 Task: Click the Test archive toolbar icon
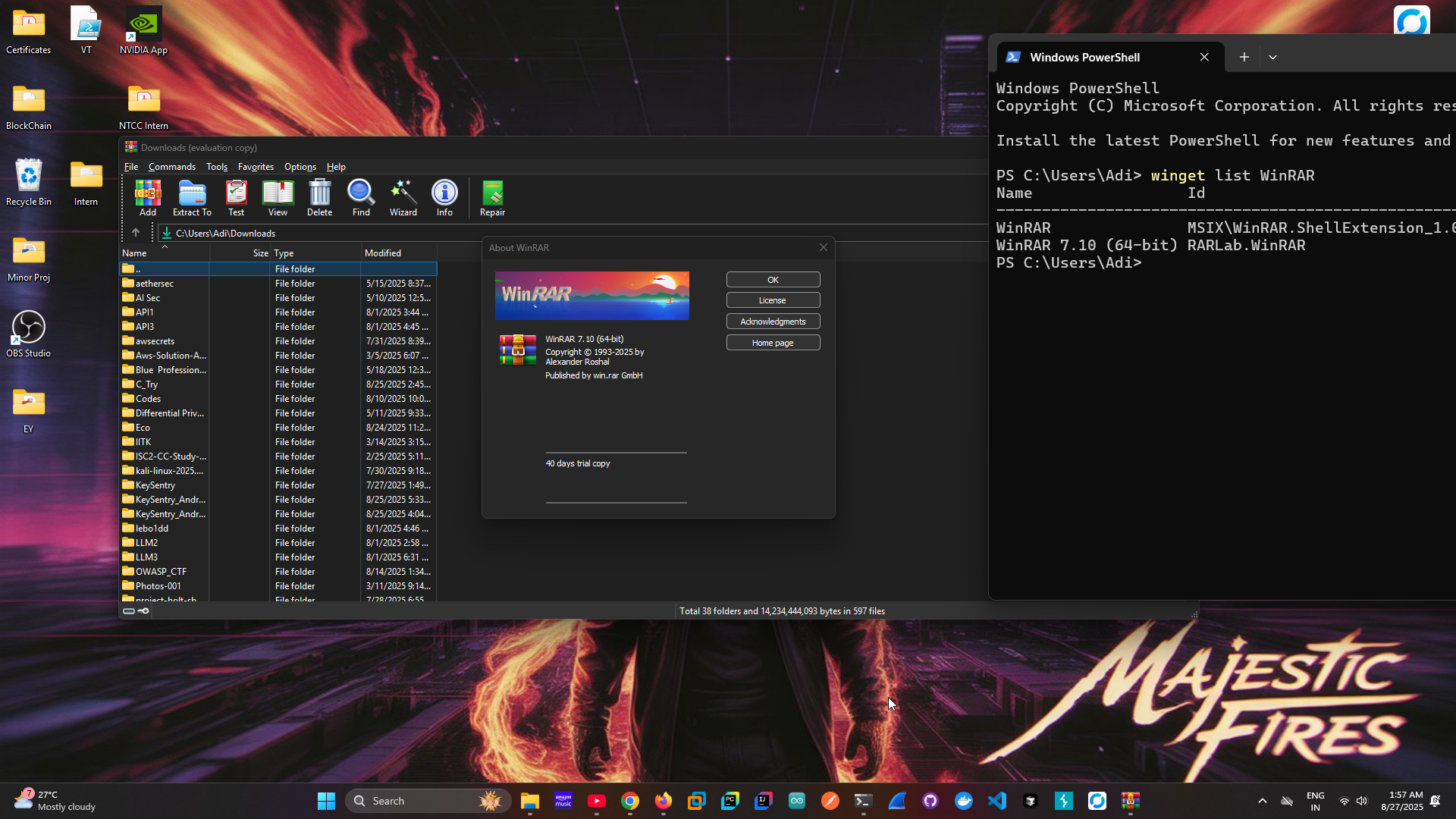pyautogui.click(x=237, y=199)
